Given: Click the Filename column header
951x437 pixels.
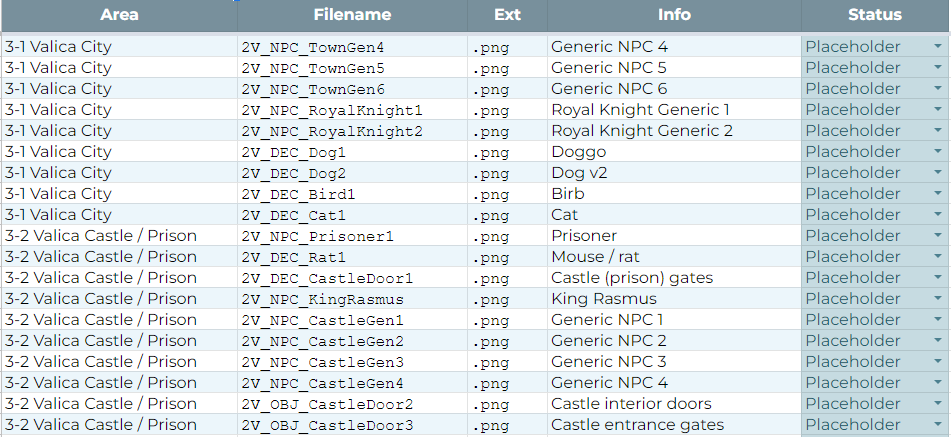Looking at the screenshot, I should coord(352,15).
